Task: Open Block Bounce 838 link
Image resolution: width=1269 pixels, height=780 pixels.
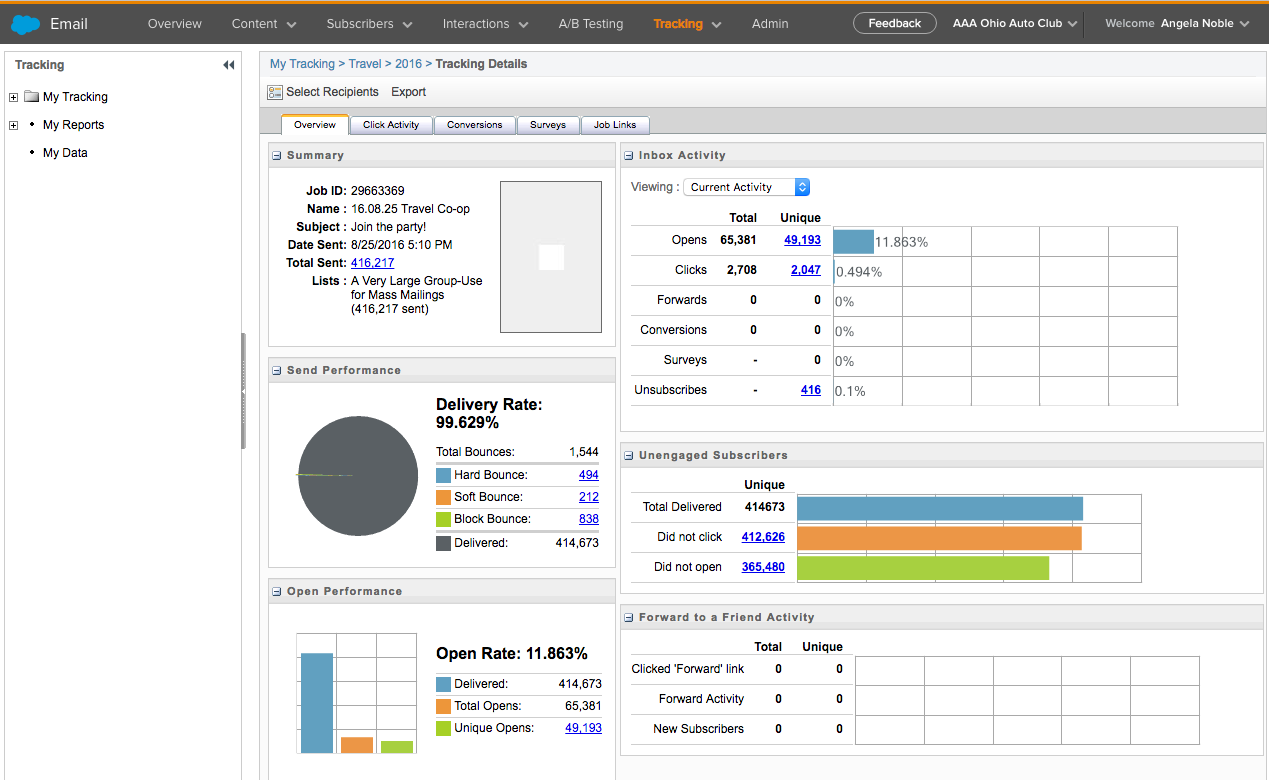Action: point(588,519)
